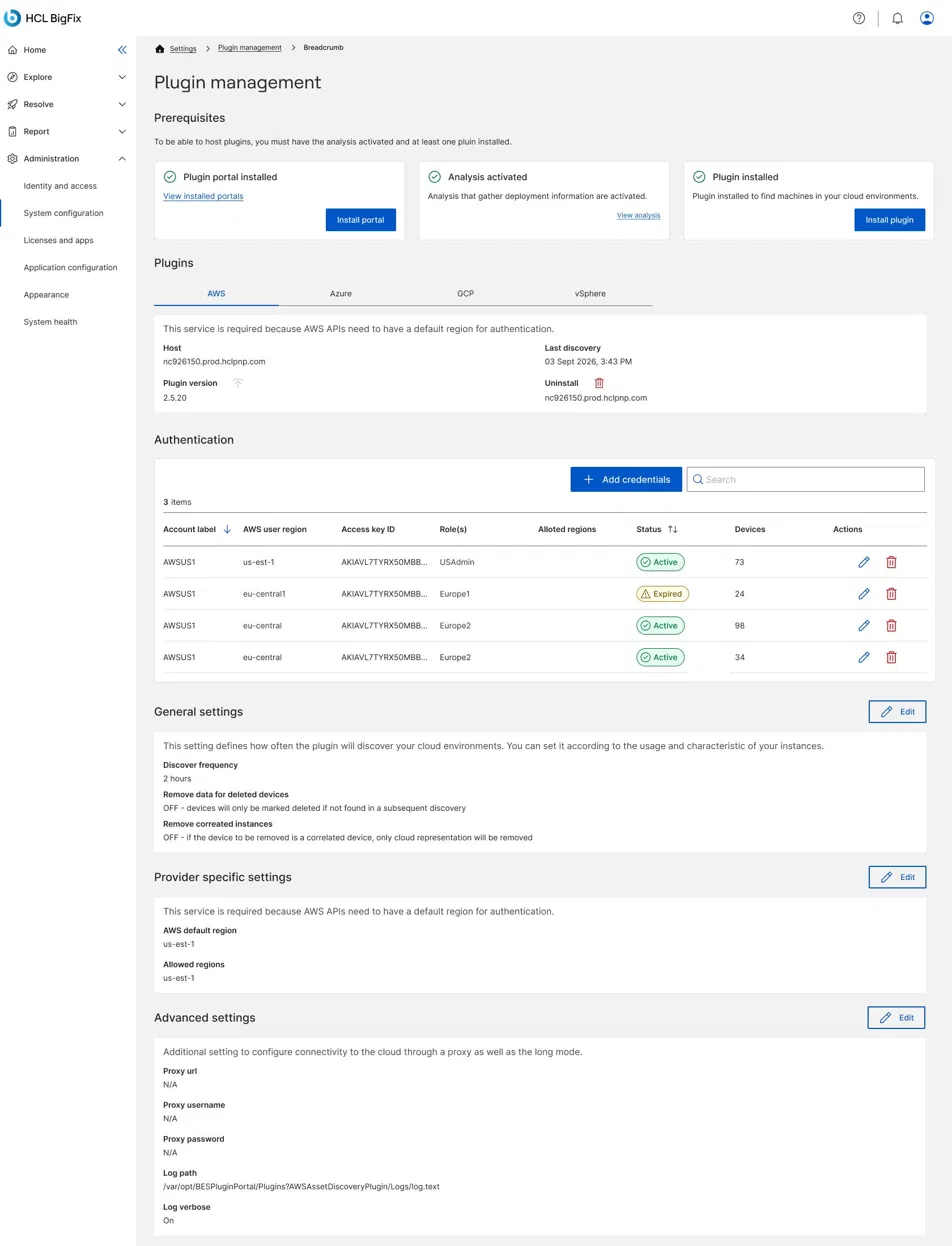Open View analysis link

pos(638,215)
